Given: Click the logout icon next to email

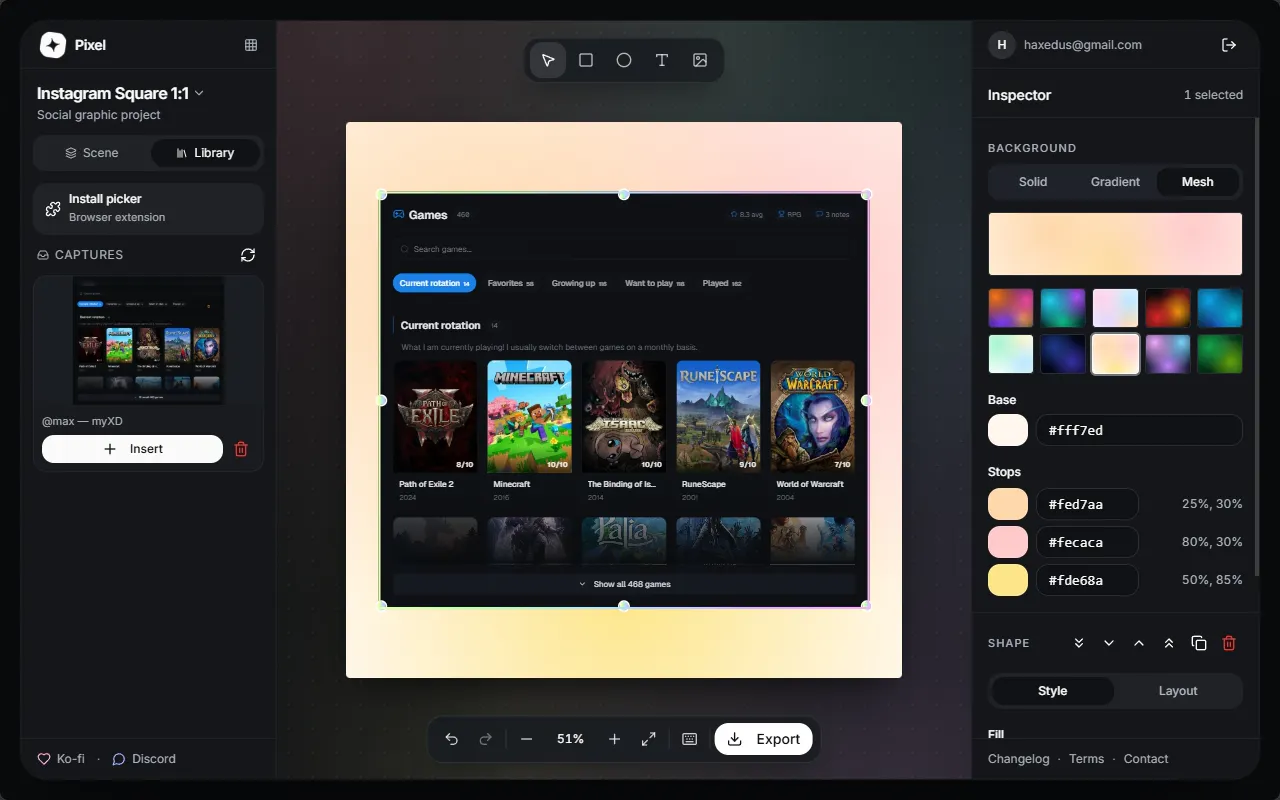Looking at the screenshot, I should [x=1229, y=45].
